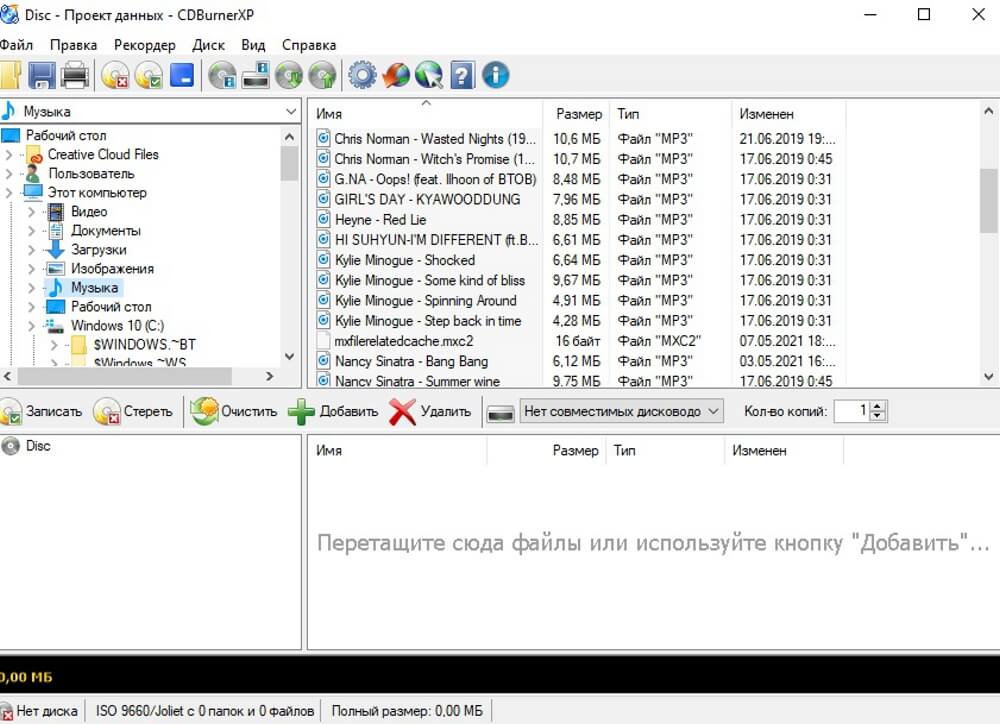Select GIRL'S DAY - KYAWOODDUNG file
The image size is (1000, 724).
point(427,200)
